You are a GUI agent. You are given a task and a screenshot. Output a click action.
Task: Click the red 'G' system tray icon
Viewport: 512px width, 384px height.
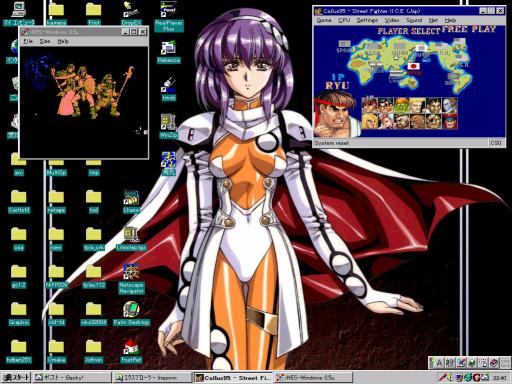(x=476, y=378)
